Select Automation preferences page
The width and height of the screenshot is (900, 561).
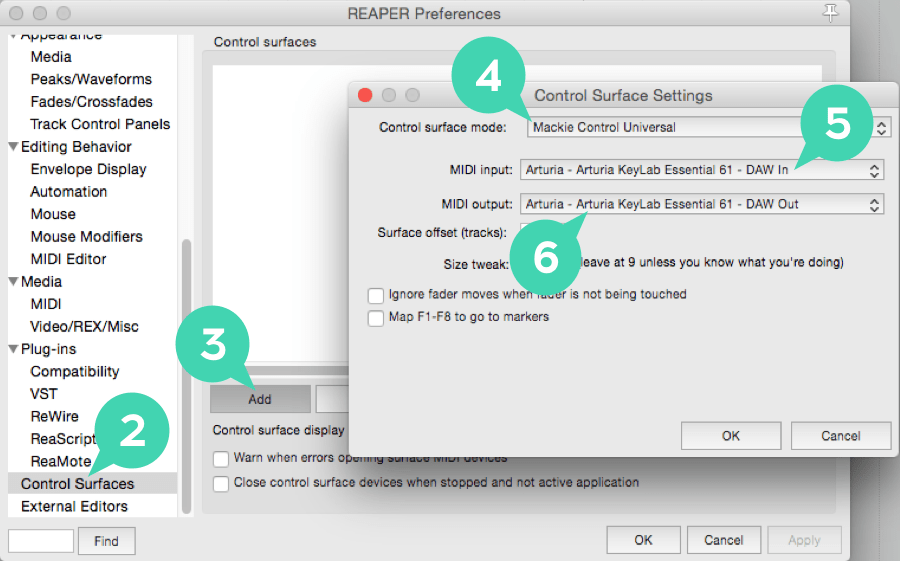click(x=69, y=192)
